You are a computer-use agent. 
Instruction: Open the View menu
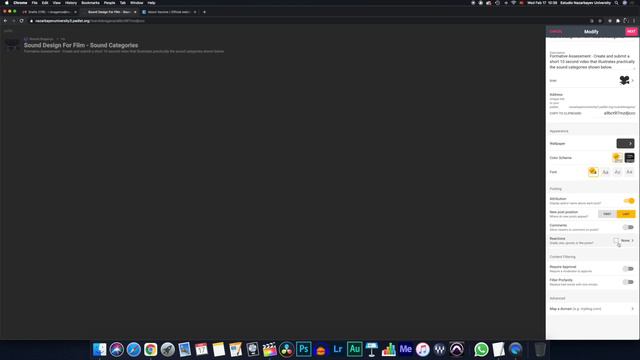tap(57, 3)
